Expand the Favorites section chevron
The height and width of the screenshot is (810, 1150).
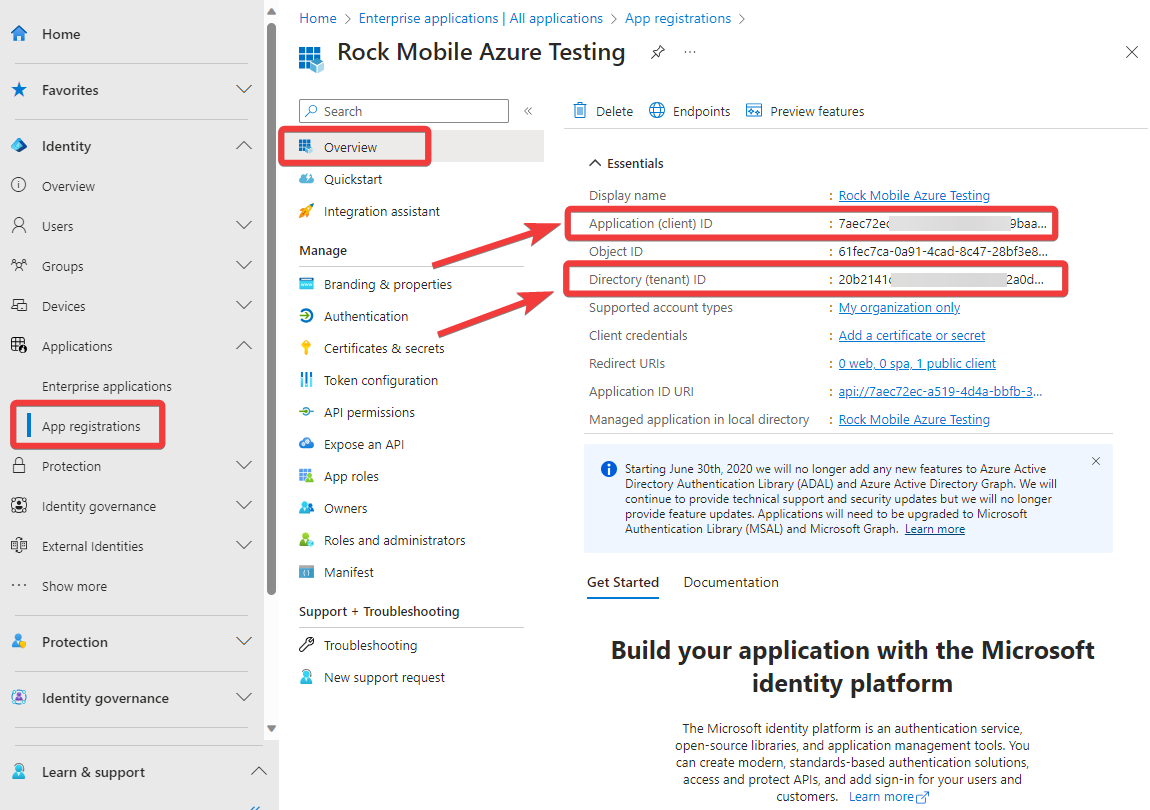pos(243,90)
